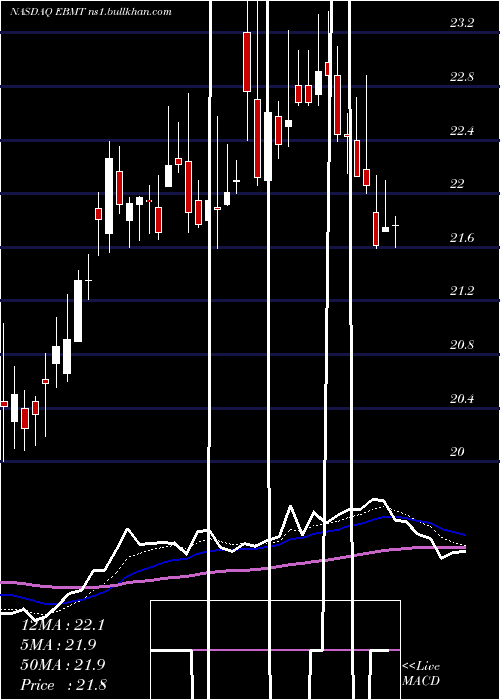Screen dimensions: 500x700
Task: Click the <<Live MACD label
Action: [x=421, y=673]
